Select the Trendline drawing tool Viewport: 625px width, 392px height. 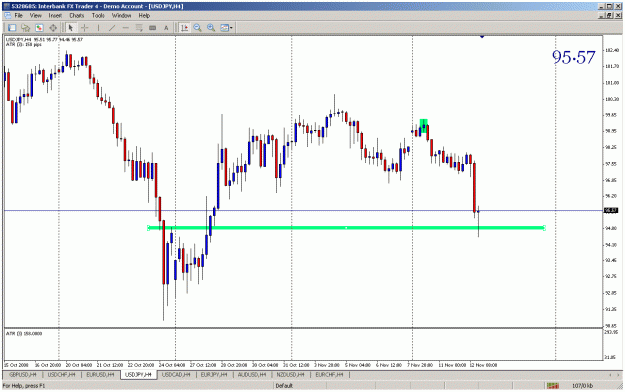[x=112, y=28]
